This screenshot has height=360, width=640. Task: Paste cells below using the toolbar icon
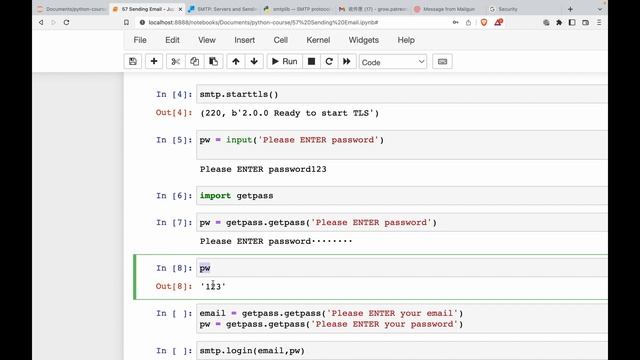(213, 62)
